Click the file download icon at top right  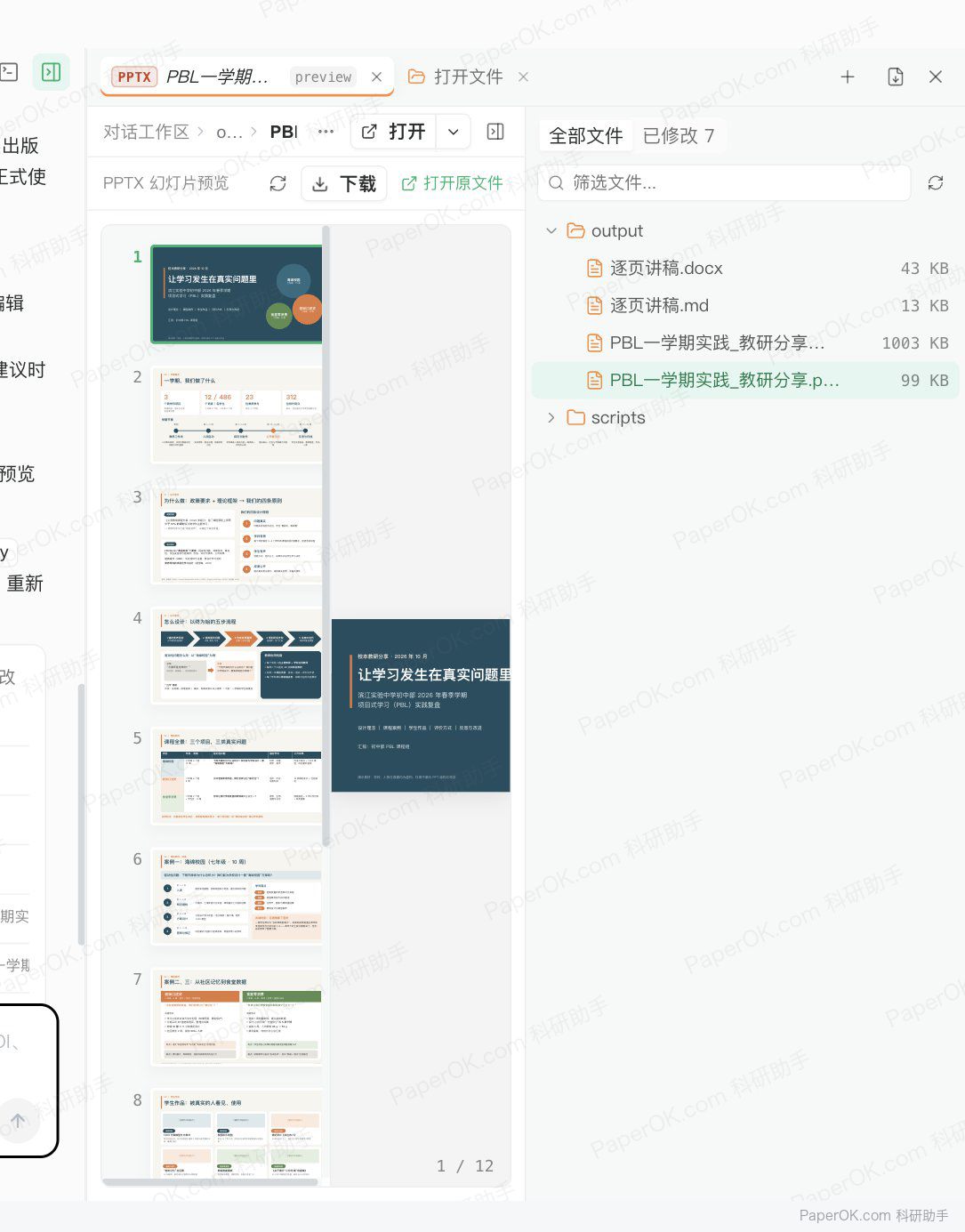coord(896,77)
